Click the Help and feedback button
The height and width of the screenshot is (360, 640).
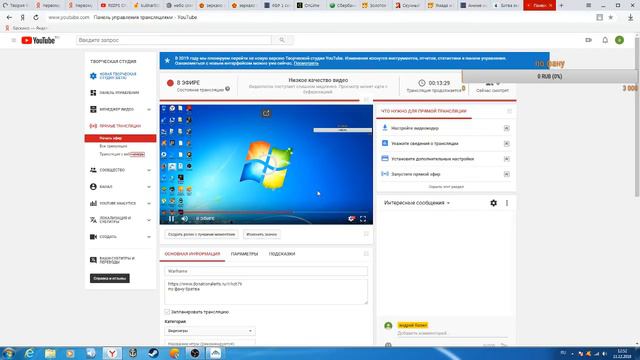click(109, 278)
